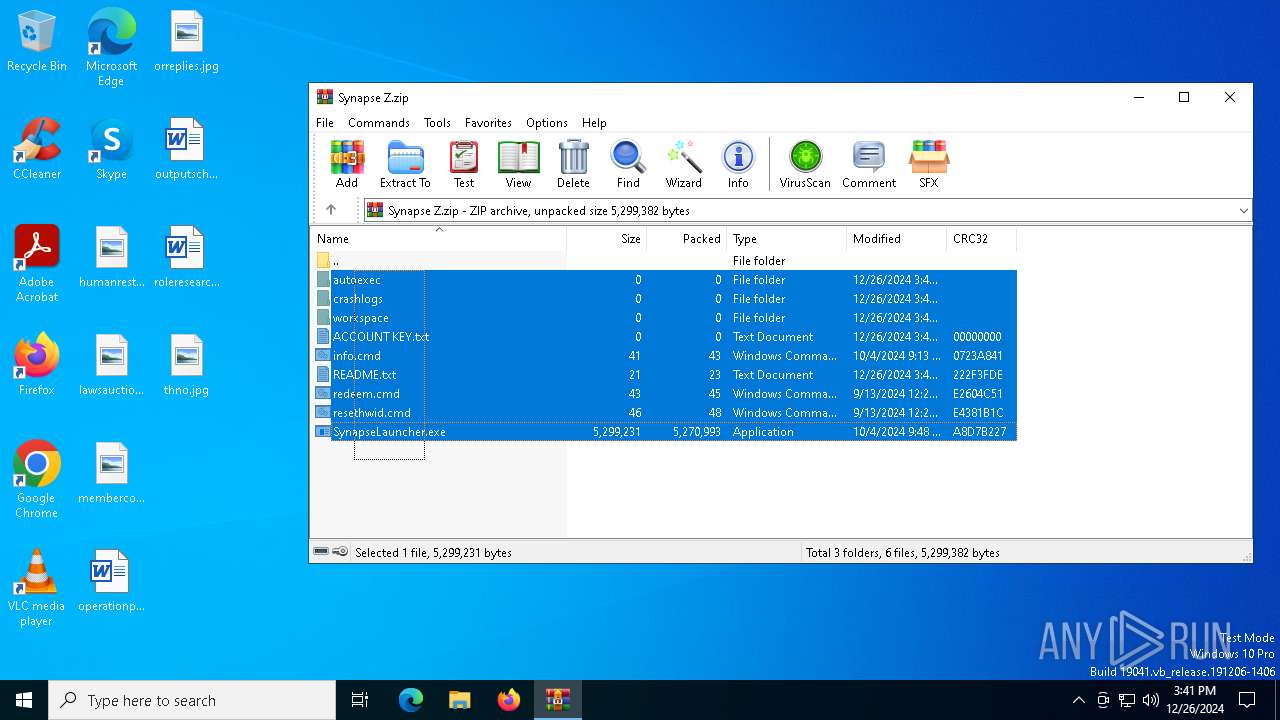
Task: Click the SFX toolbar icon
Action: (929, 164)
